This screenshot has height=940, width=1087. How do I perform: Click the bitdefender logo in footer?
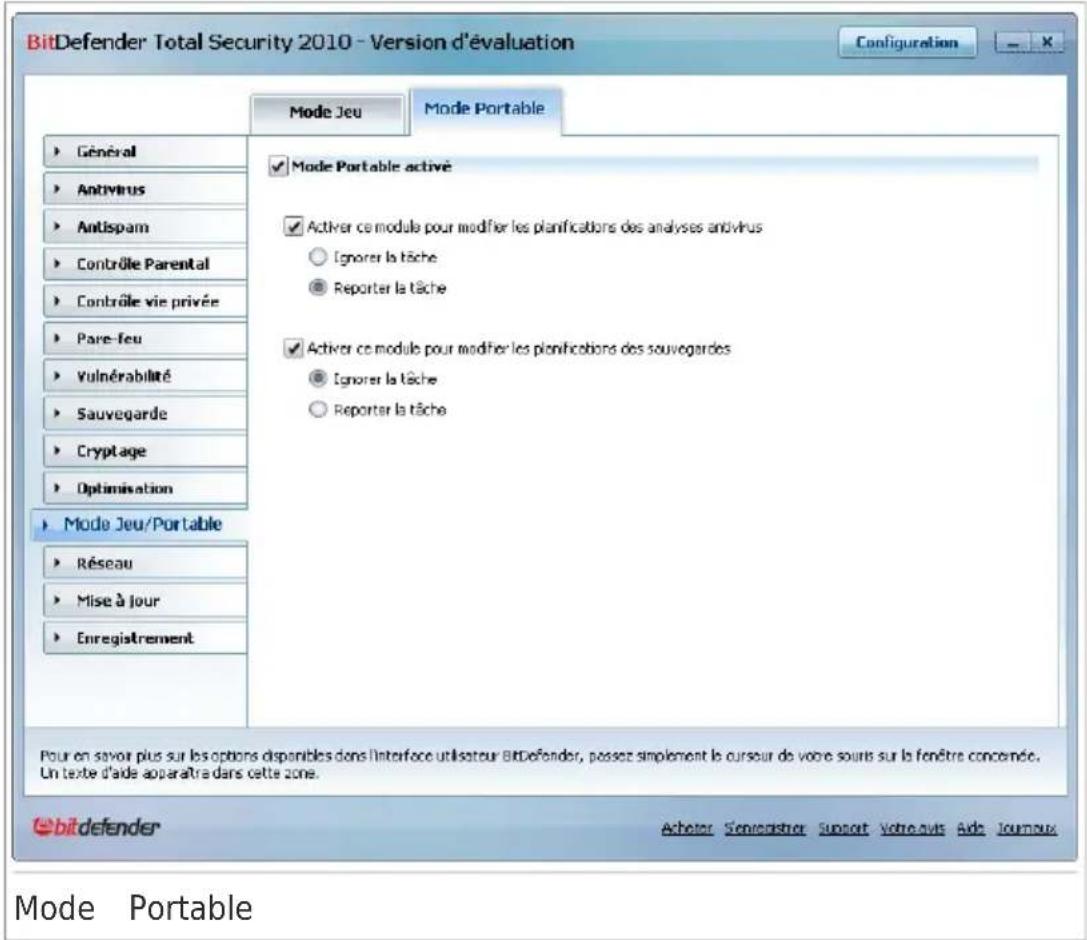(96, 826)
